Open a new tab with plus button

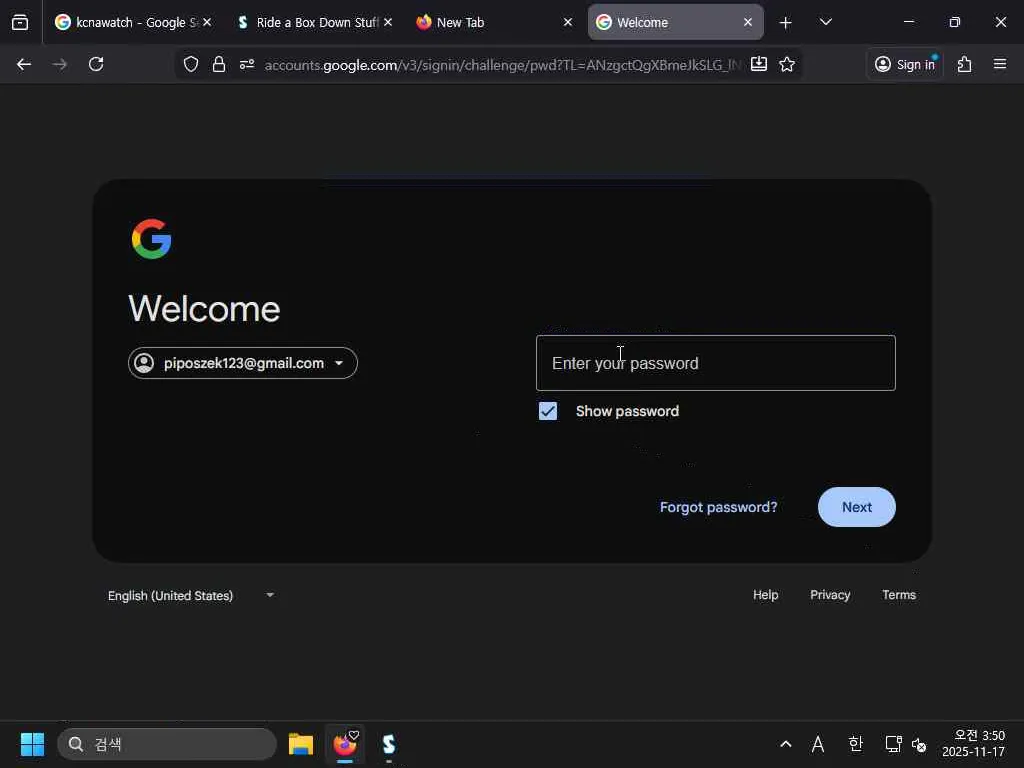tap(786, 23)
